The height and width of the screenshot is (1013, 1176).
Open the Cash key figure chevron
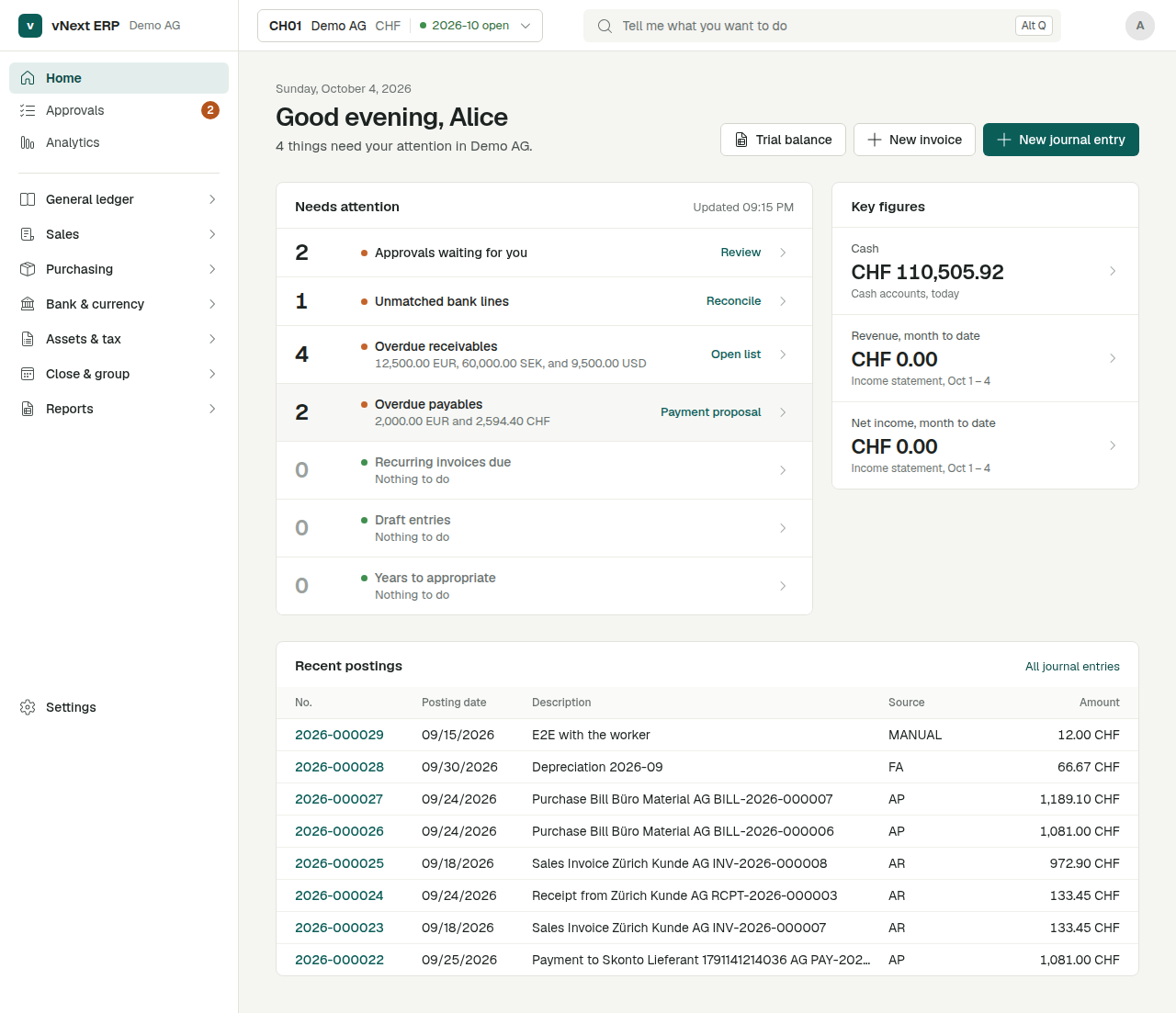tap(1113, 271)
